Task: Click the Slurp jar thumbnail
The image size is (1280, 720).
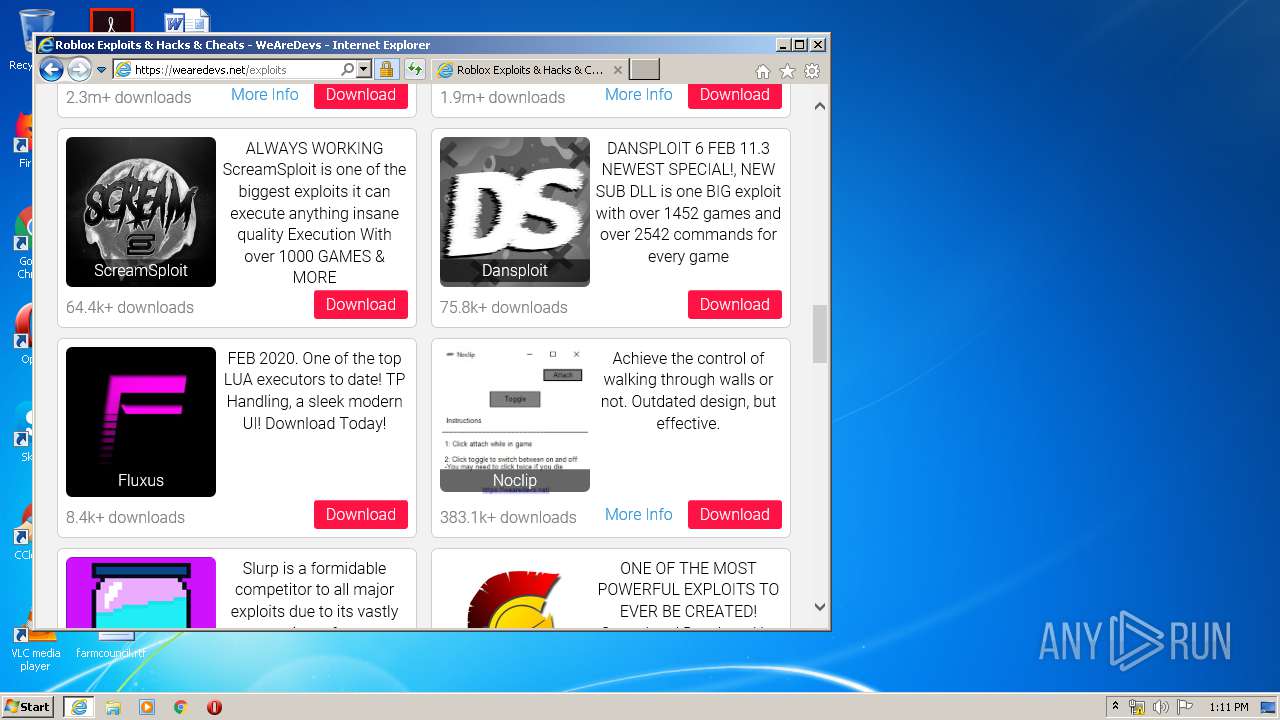Action: 141,592
